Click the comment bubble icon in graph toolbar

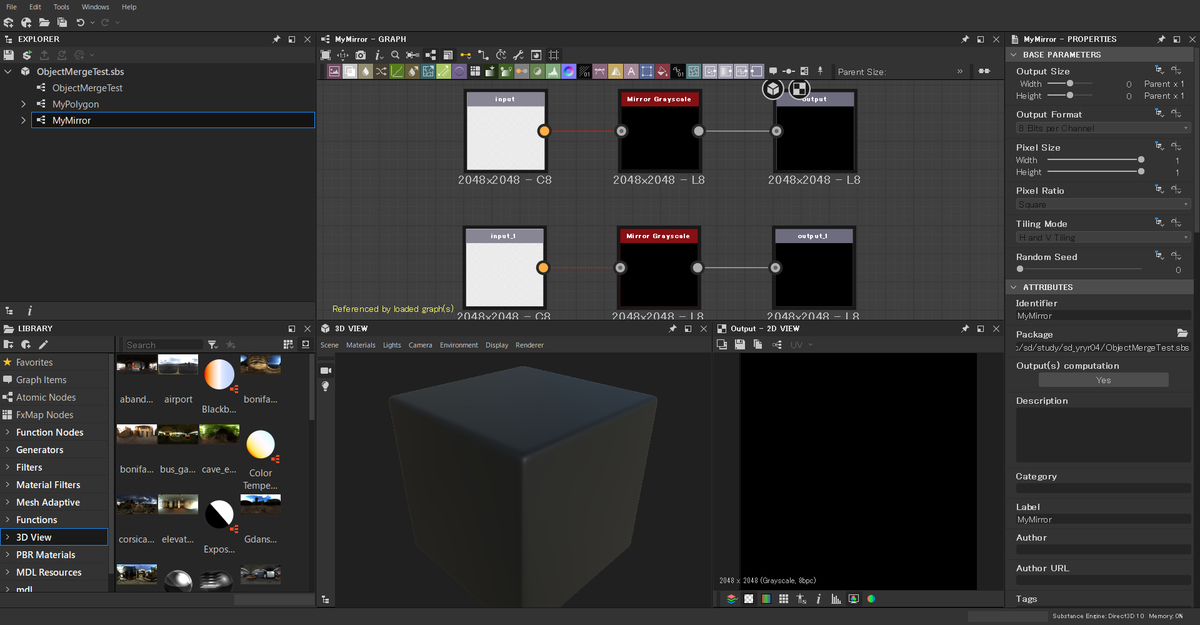pyautogui.click(x=773, y=72)
